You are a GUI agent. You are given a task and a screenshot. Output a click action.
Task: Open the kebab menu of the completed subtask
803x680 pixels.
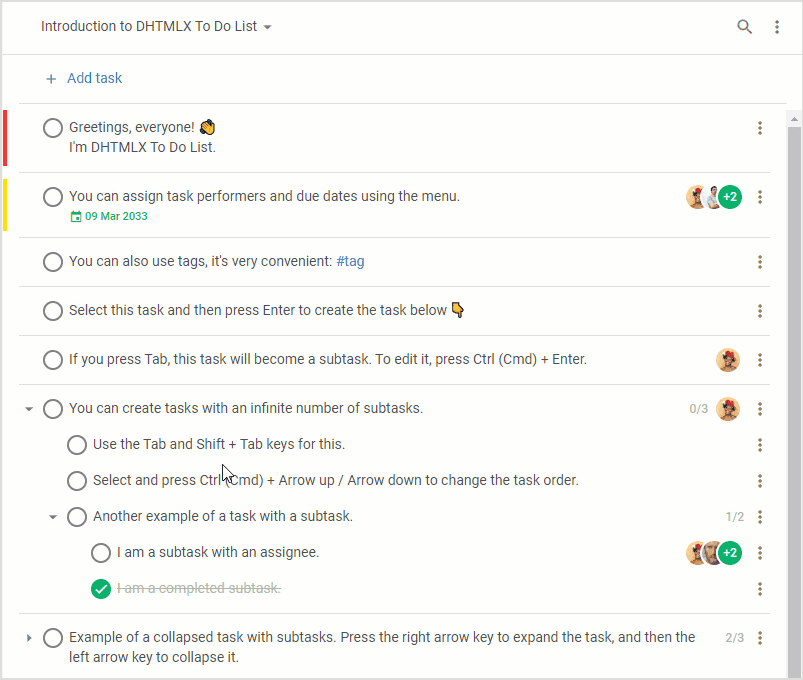pyautogui.click(x=759, y=589)
